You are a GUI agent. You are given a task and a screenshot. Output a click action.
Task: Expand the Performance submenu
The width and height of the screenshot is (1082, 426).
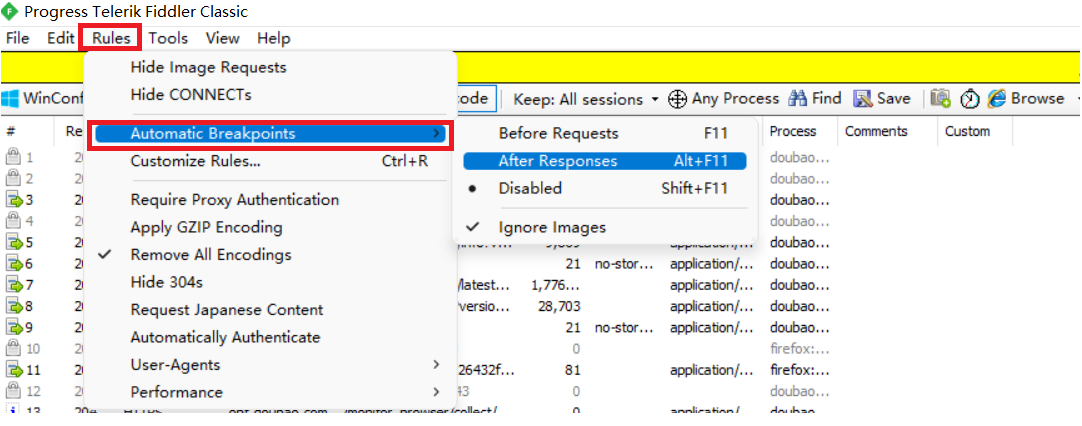pyautogui.click(x=270, y=392)
